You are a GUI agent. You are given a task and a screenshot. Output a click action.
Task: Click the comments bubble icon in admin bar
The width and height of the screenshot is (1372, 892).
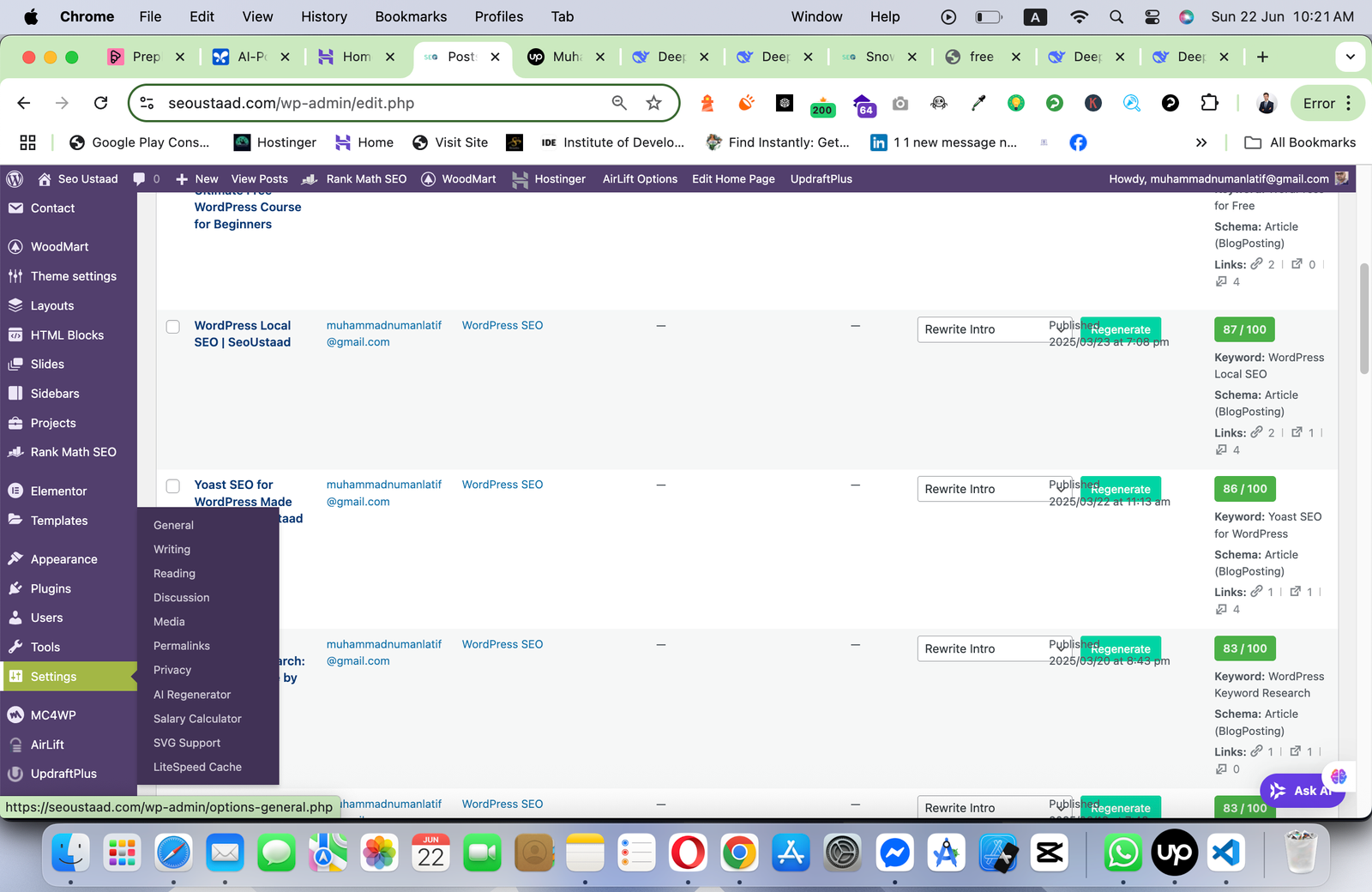[x=139, y=179]
